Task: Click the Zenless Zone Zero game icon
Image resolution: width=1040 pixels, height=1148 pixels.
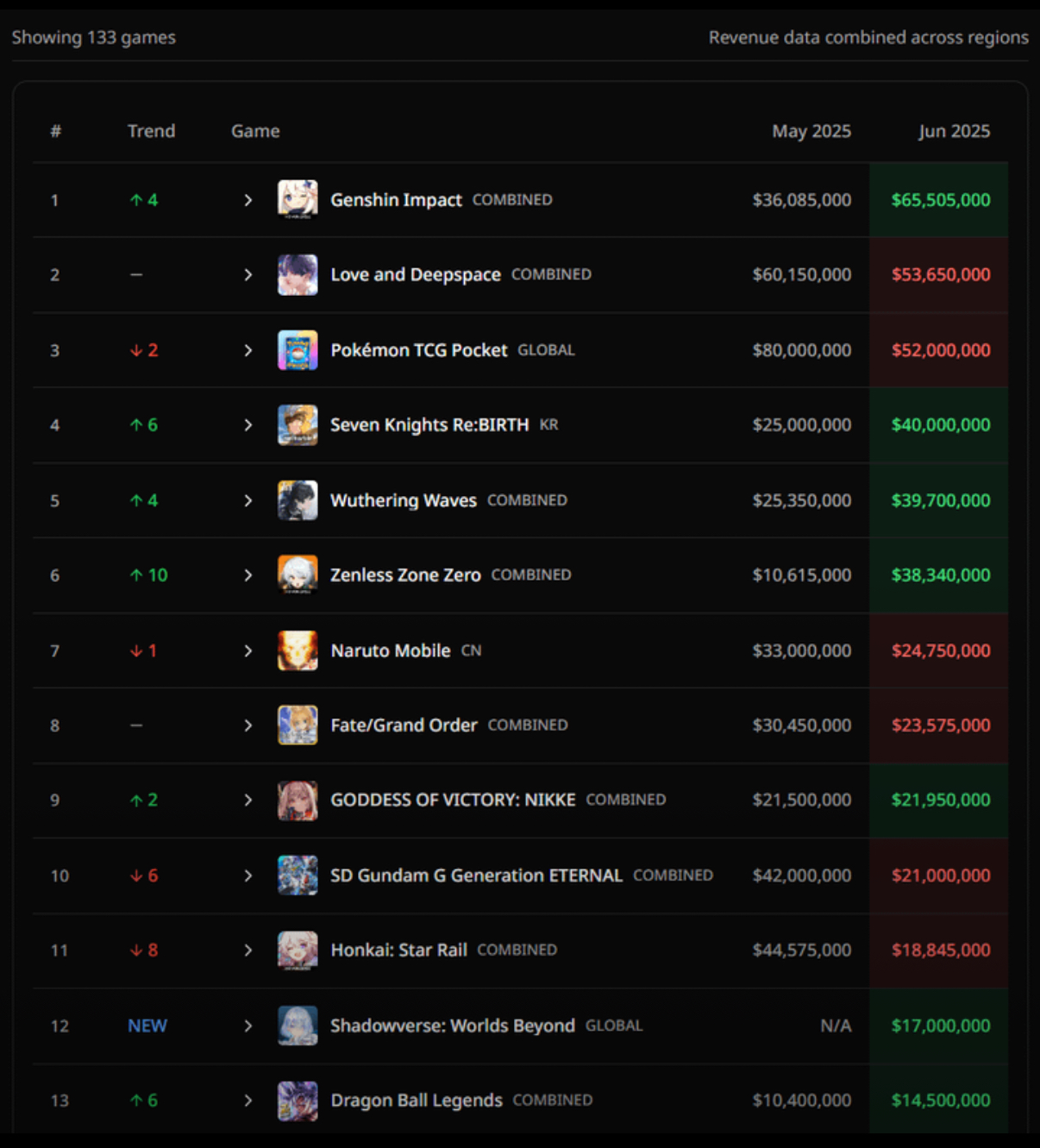Action: (298, 574)
